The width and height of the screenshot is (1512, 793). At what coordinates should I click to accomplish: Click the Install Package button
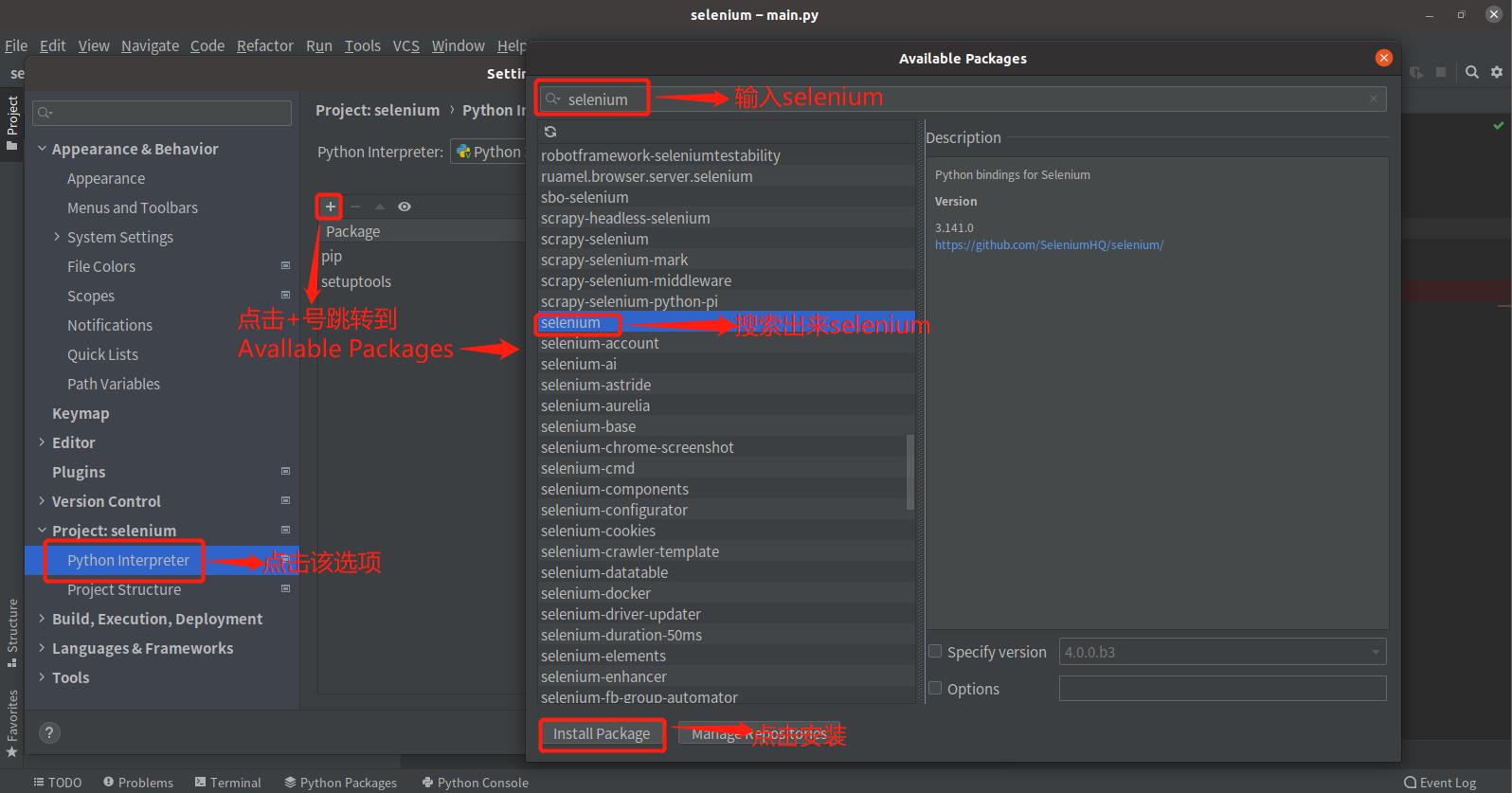coord(602,733)
